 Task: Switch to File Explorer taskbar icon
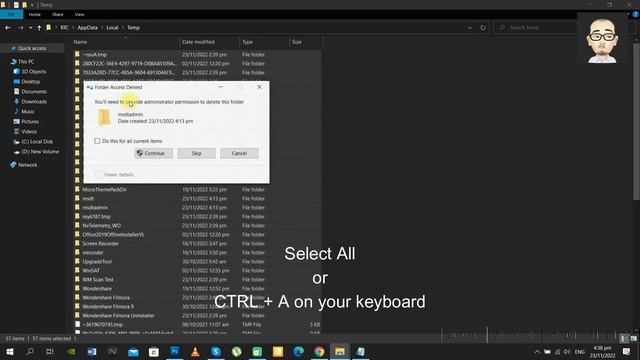340,351
